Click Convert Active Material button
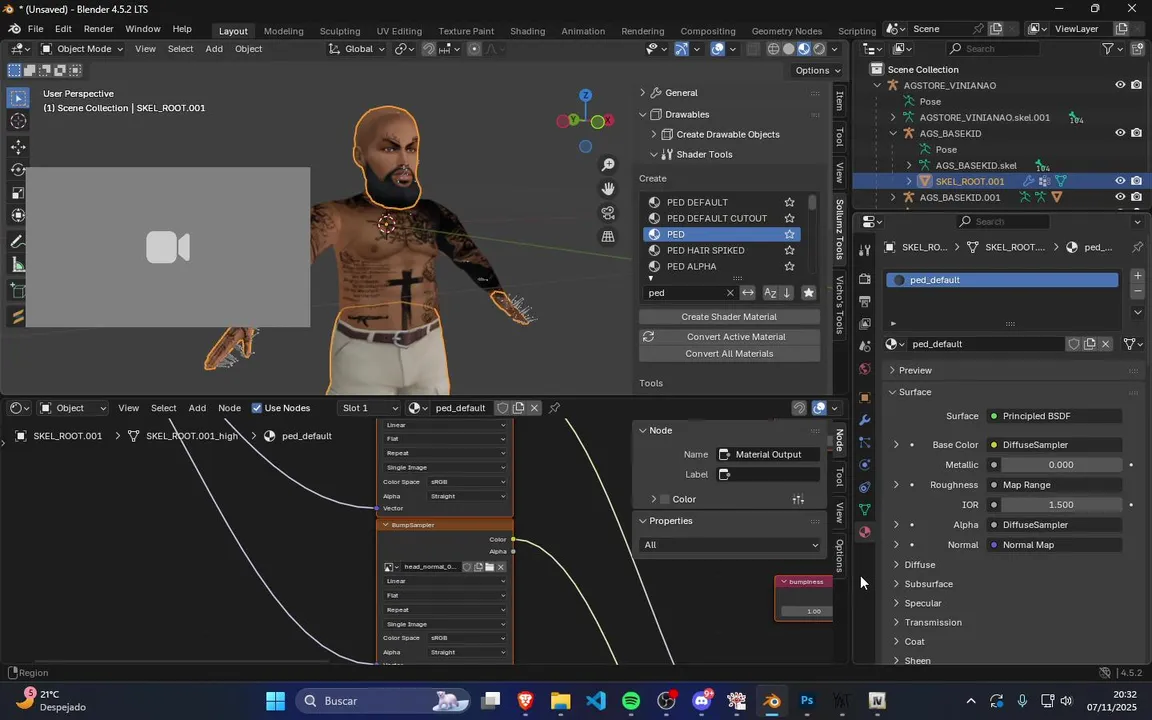Screen dimensions: 1152x720 (736, 336)
